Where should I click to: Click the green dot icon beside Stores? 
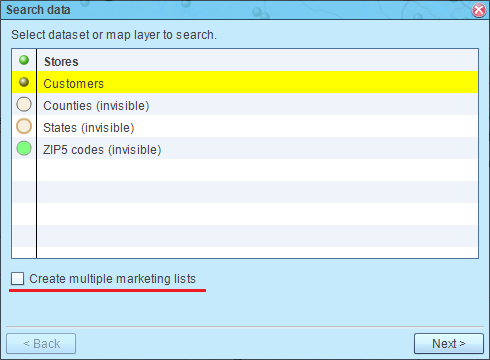tap(24, 60)
